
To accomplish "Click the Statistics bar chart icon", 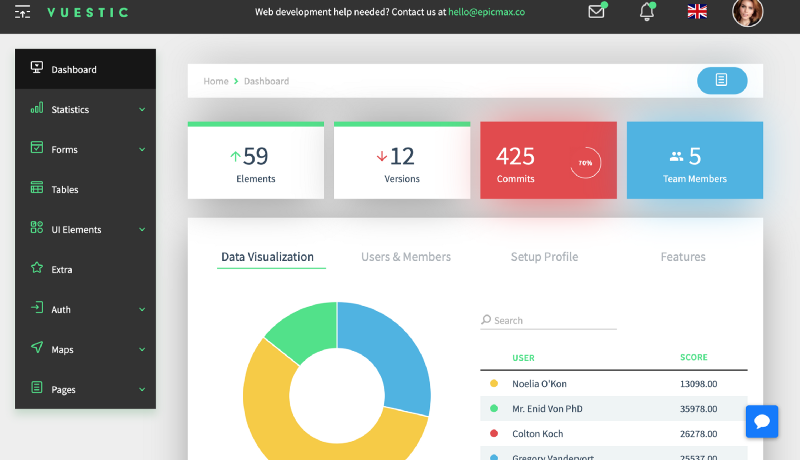I will [37, 108].
